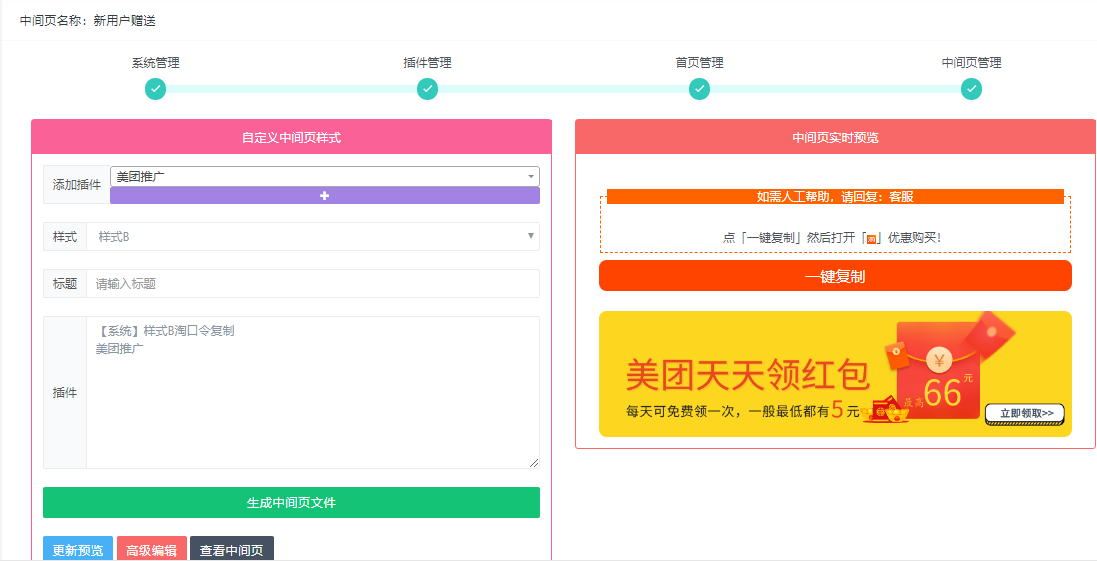Click the 插件管理 step checkmark circle

[x=427, y=90]
